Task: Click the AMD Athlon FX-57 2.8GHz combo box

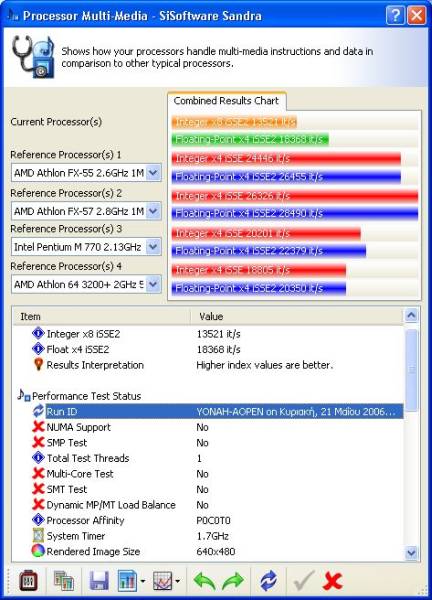Action: tap(86, 211)
